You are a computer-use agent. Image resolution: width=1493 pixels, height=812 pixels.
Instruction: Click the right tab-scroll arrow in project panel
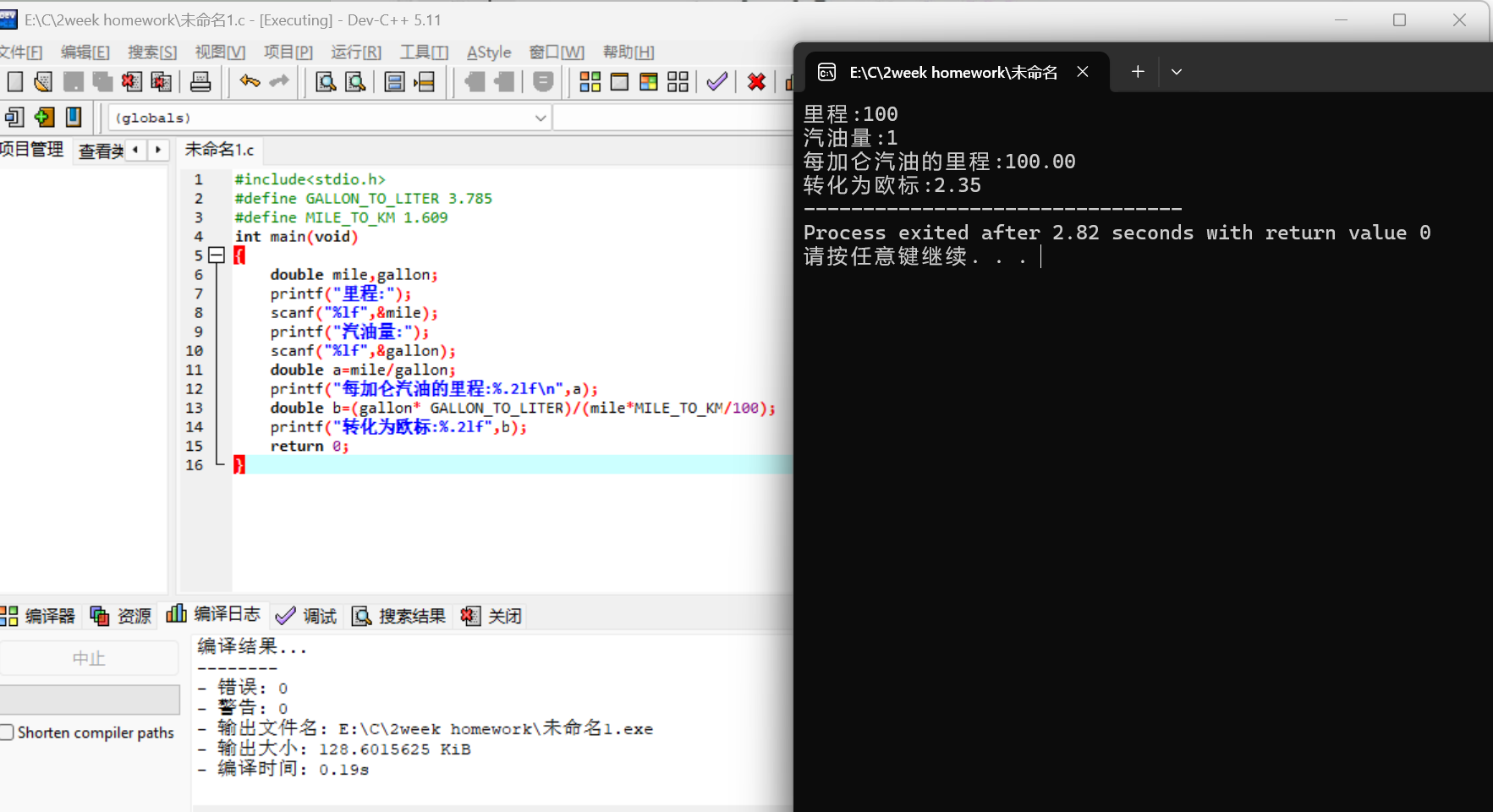point(157,150)
